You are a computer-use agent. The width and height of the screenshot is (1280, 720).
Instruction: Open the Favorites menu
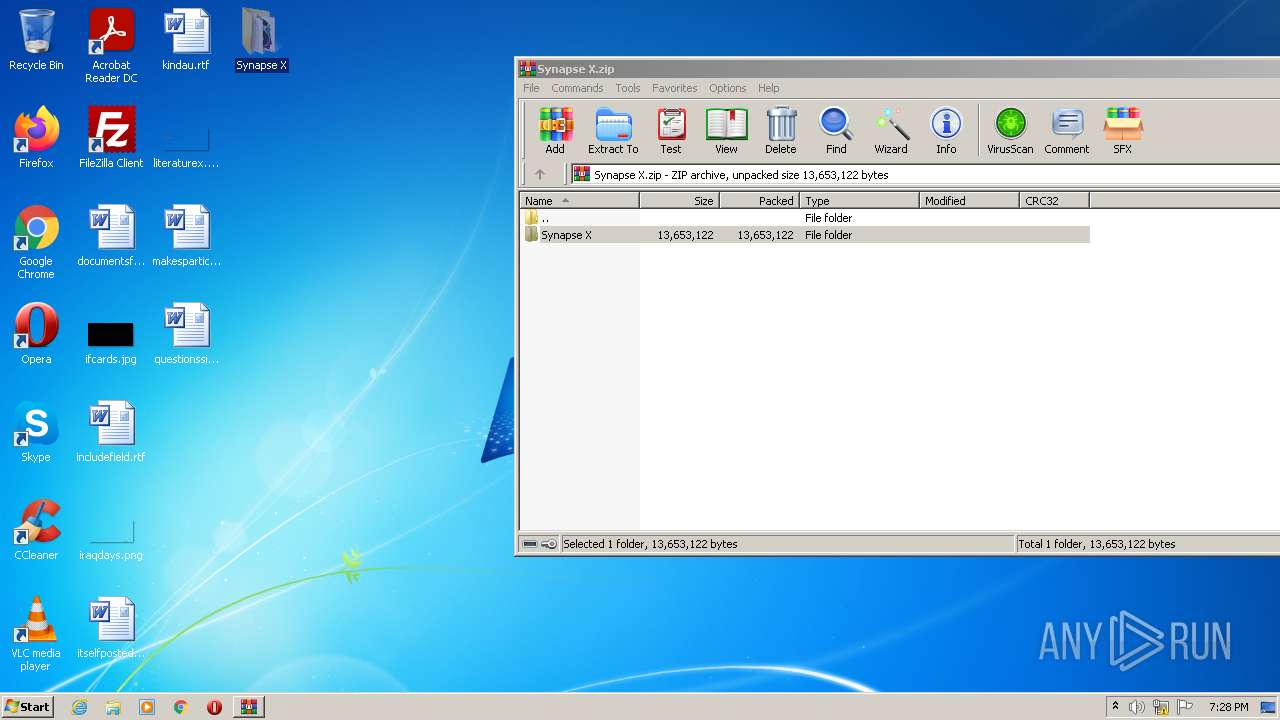point(675,88)
